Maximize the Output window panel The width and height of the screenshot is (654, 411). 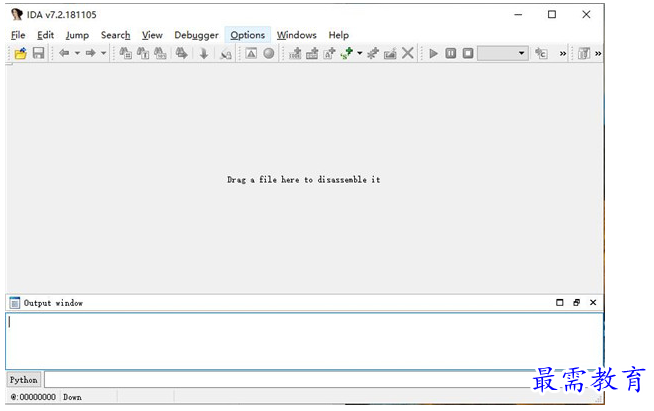click(560, 303)
